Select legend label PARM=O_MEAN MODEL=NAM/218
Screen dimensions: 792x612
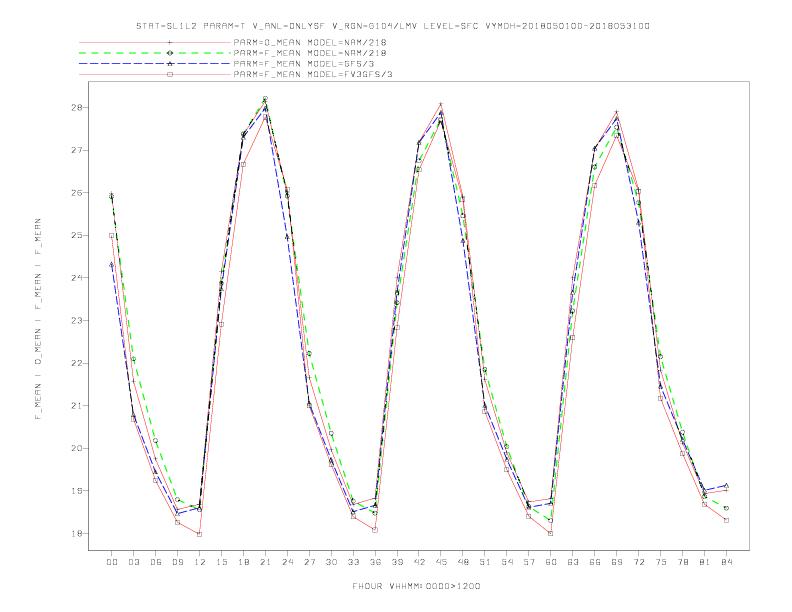(310, 42)
